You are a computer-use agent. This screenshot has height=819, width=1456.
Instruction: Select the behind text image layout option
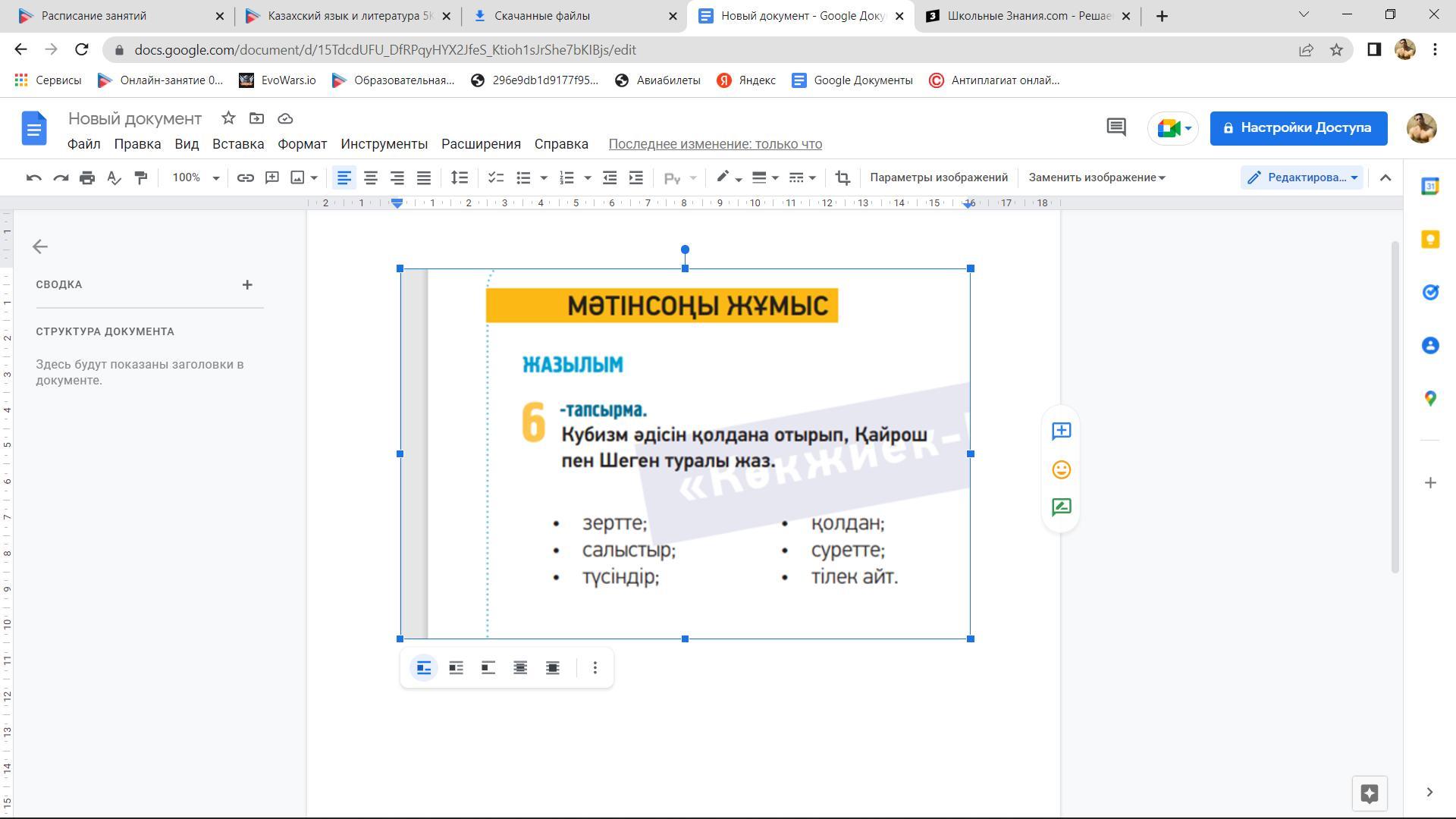[520, 668]
